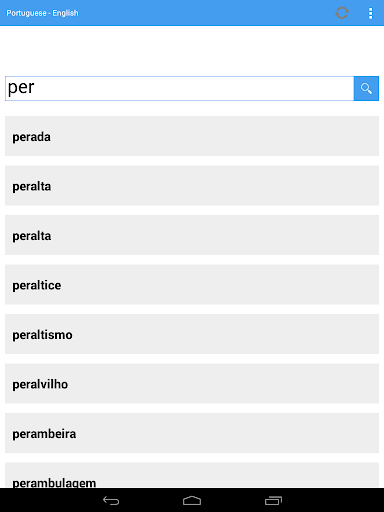Open the second 'peralta' entry
This screenshot has height=512, width=384.
192,235
